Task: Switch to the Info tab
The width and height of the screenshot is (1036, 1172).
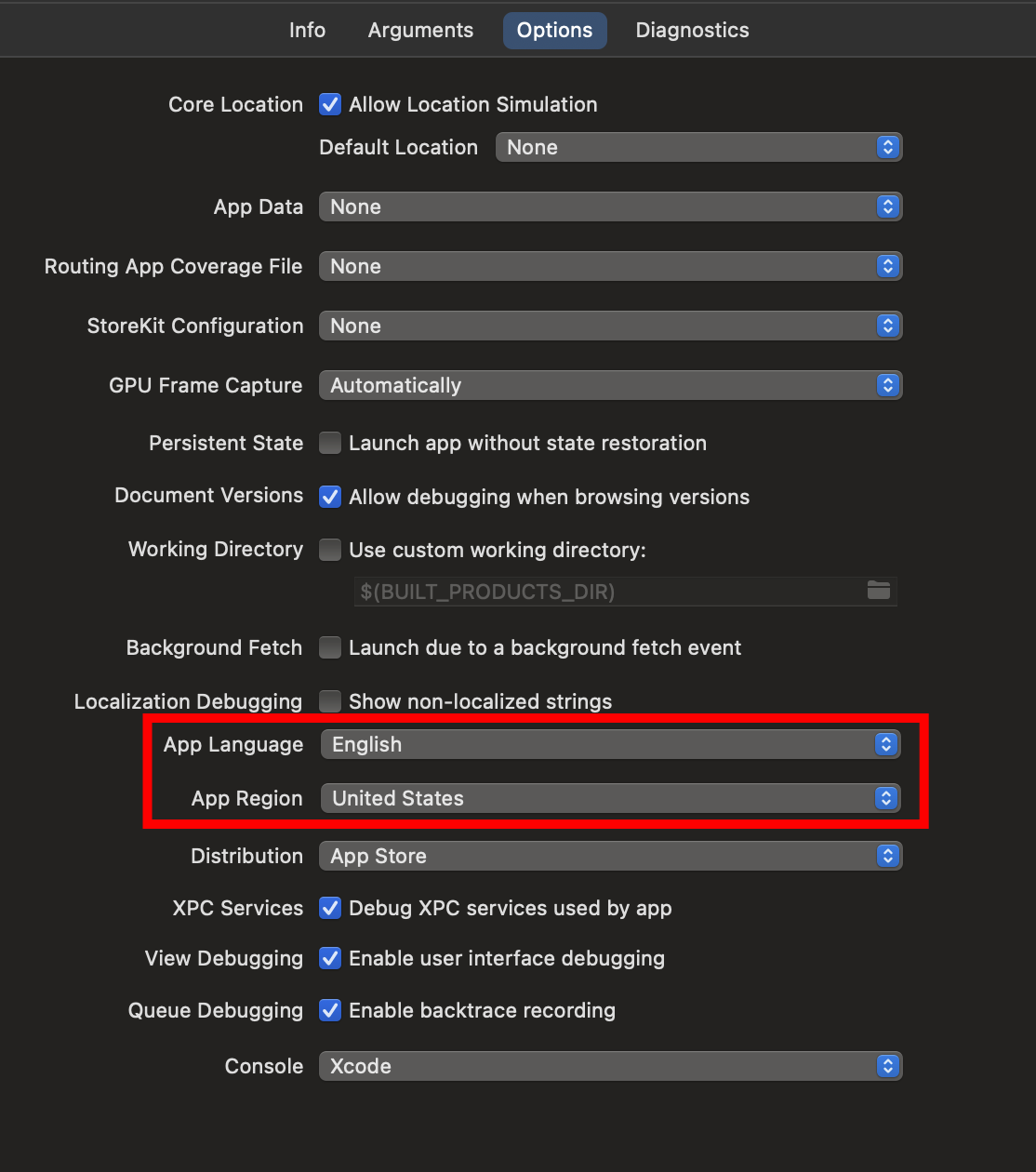Action: point(307,31)
